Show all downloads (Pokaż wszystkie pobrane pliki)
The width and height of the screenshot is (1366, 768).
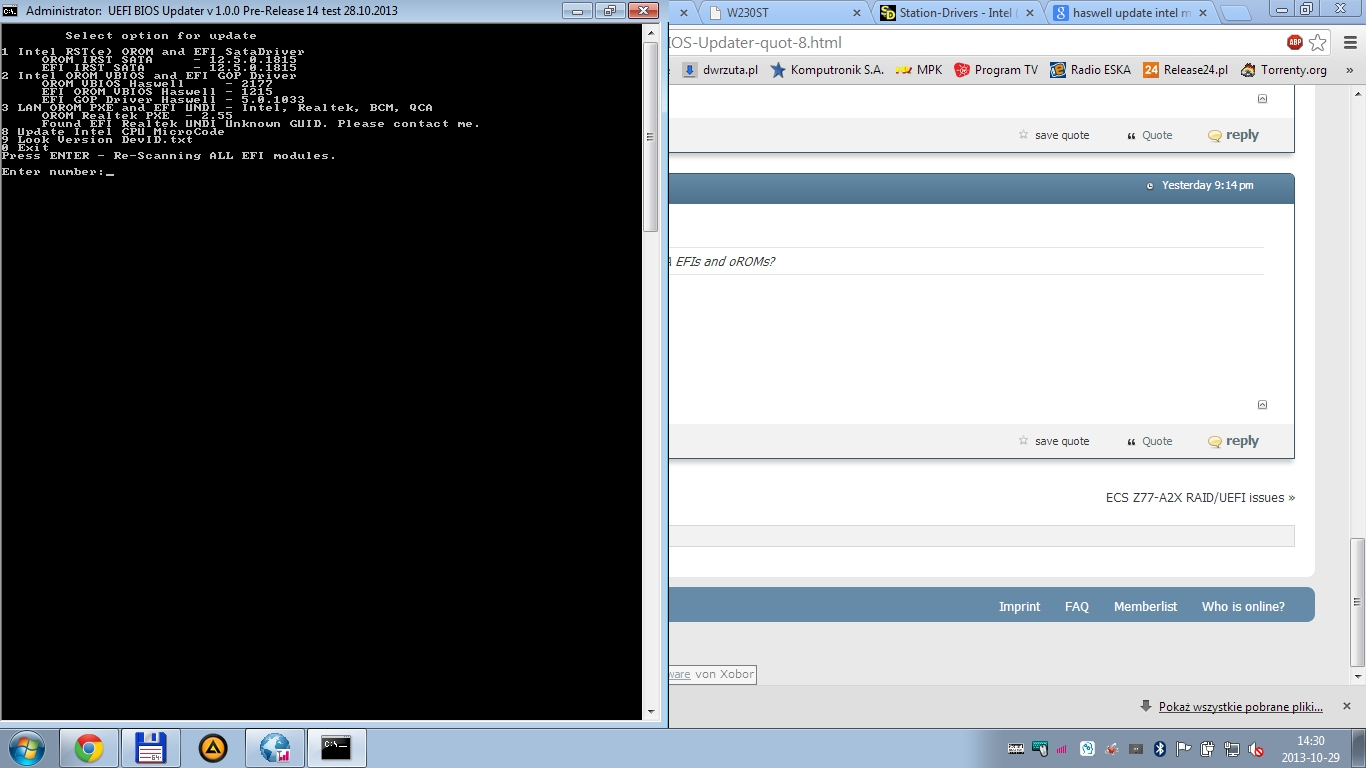coord(1240,707)
